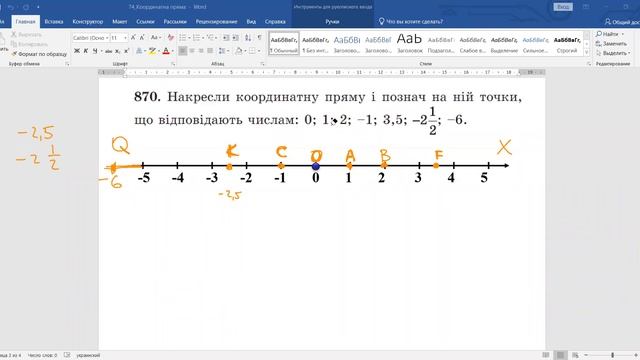Viewport: 640px width, 360px height.
Task: Toggle strikethrough text formatting
Action: coord(108,51)
